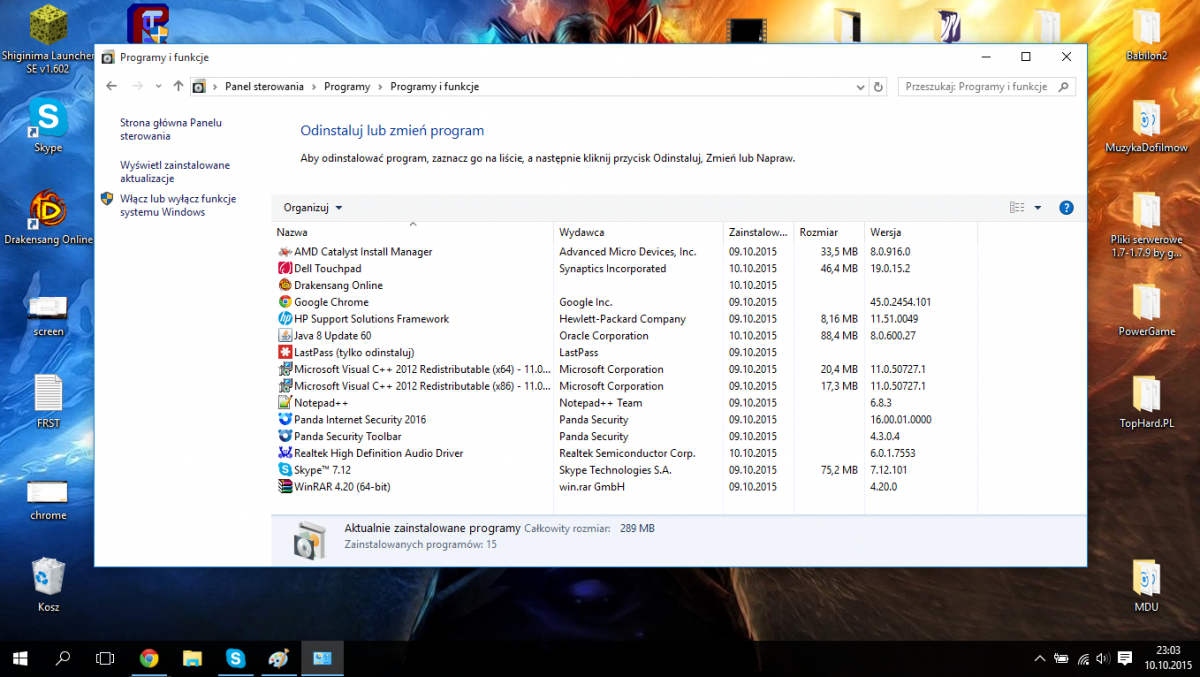Viewport: 1200px width, 677px height.
Task: Sort by the Wydawca column header
Action: [x=639, y=232]
